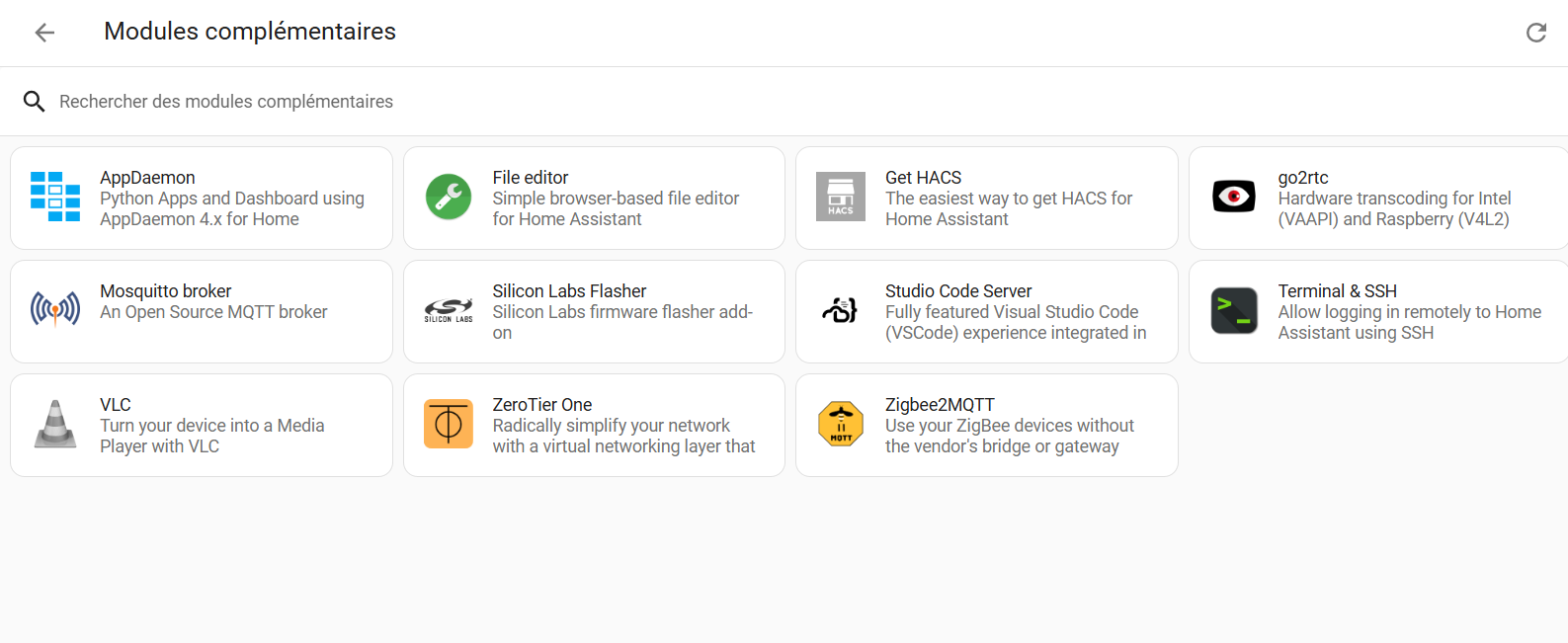
Task: Click 'Simple browser-based file editor' description
Action: [x=616, y=199]
